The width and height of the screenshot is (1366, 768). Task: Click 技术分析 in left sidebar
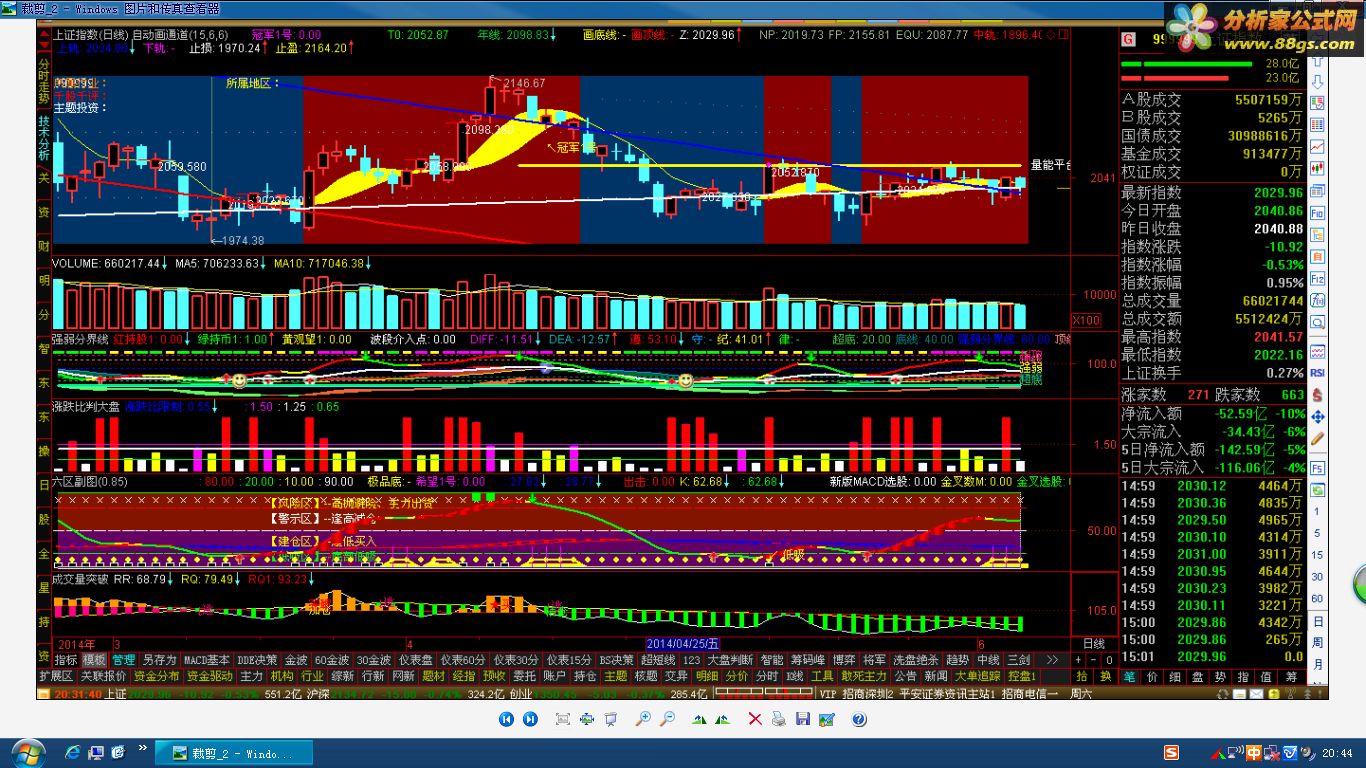43,137
